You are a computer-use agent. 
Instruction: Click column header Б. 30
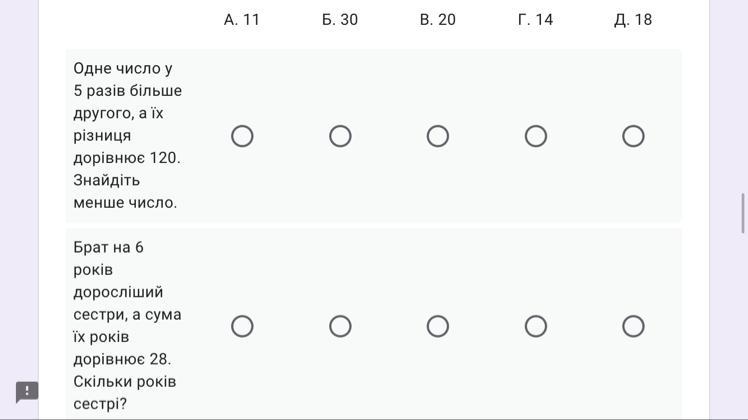pos(340,20)
